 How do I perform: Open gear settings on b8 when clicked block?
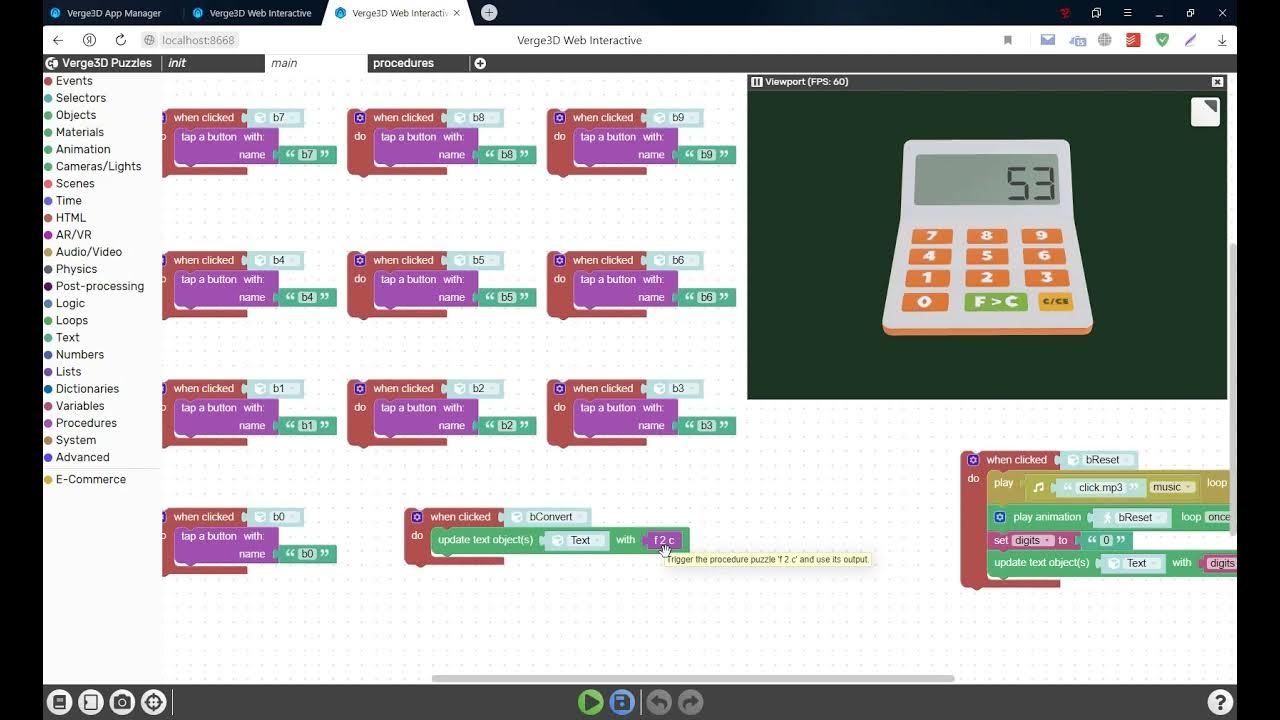tap(360, 118)
